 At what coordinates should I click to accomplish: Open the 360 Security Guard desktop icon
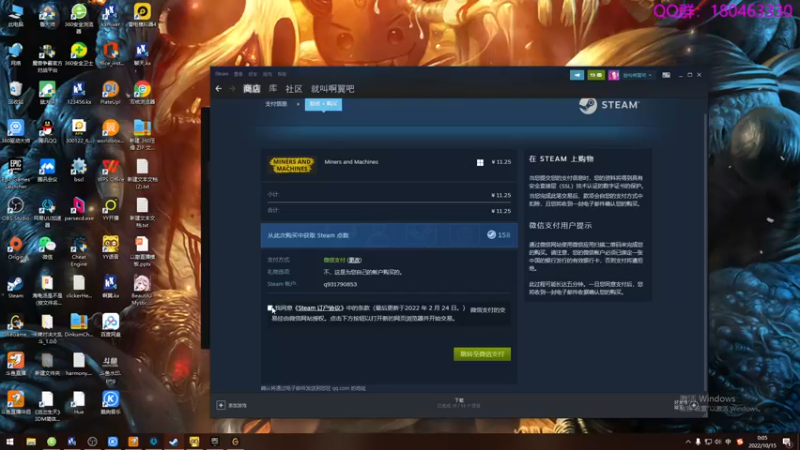pos(79,54)
